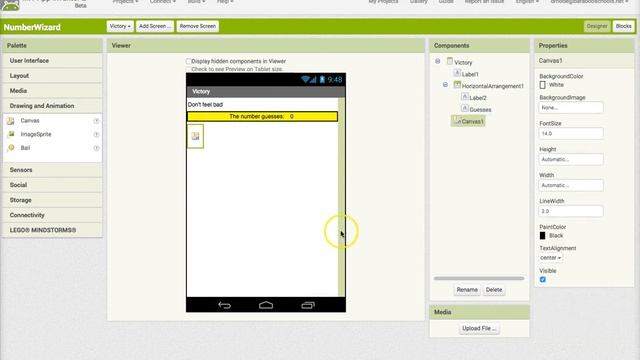Select Label1 icon in Components tree
Viewport: 640px width, 360px height.
457,73
